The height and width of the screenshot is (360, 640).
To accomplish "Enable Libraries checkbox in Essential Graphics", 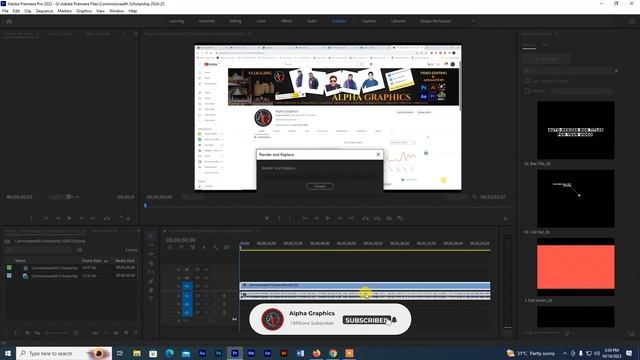I will coord(527,91).
